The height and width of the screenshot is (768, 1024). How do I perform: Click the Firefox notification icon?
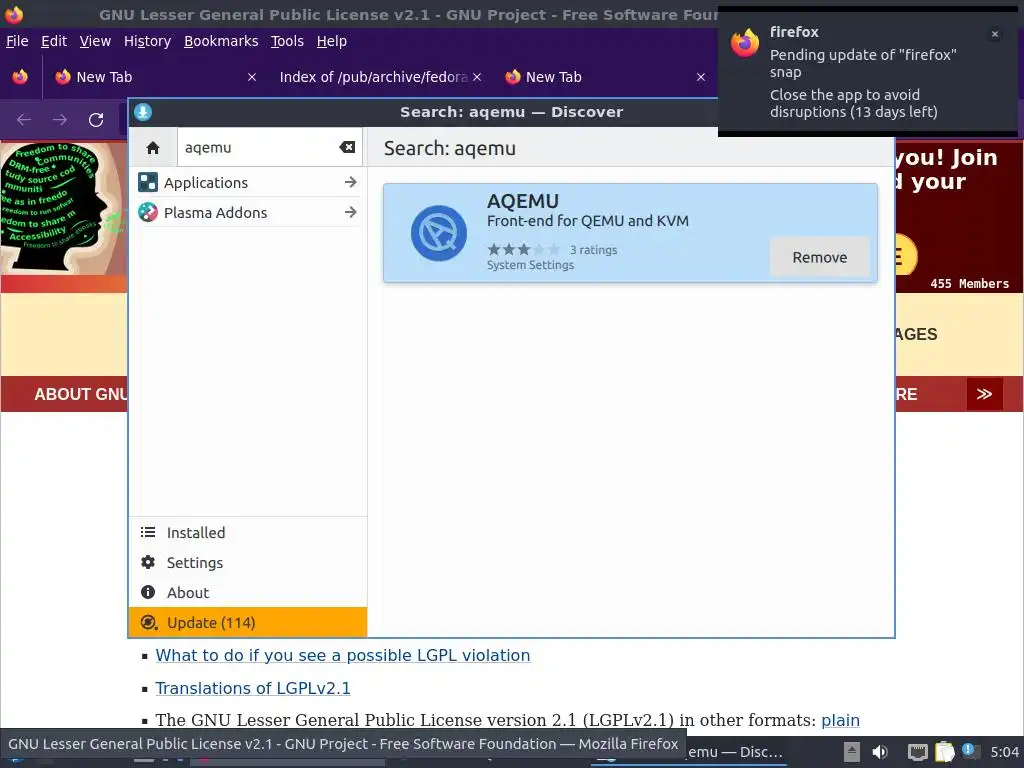[745, 43]
